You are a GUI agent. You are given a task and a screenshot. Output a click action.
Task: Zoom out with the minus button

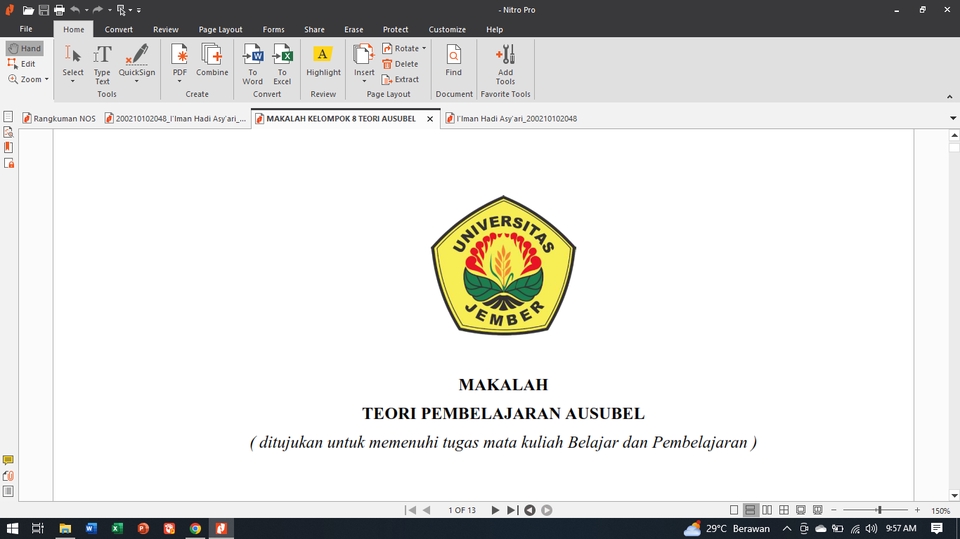[x=833, y=510]
